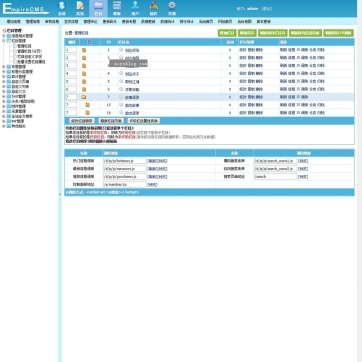Image resolution: width=362 pixels, height=362 pixels.
Task: Click the WAP管理 folder icon in sidebar tree
Action: coord(9,121)
